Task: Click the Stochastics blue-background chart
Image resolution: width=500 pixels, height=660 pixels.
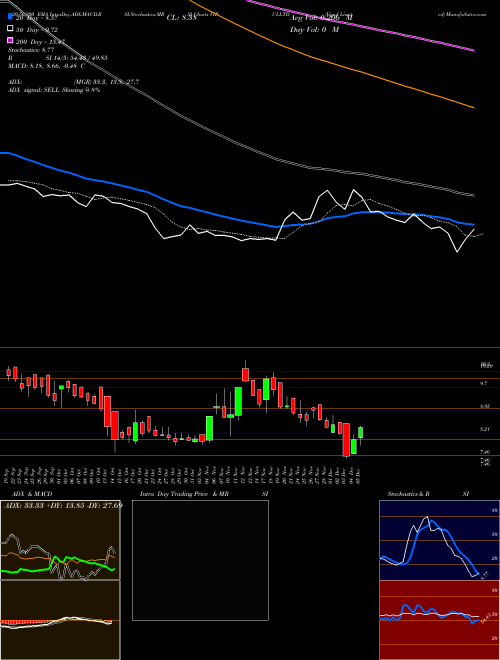Action: (439, 540)
